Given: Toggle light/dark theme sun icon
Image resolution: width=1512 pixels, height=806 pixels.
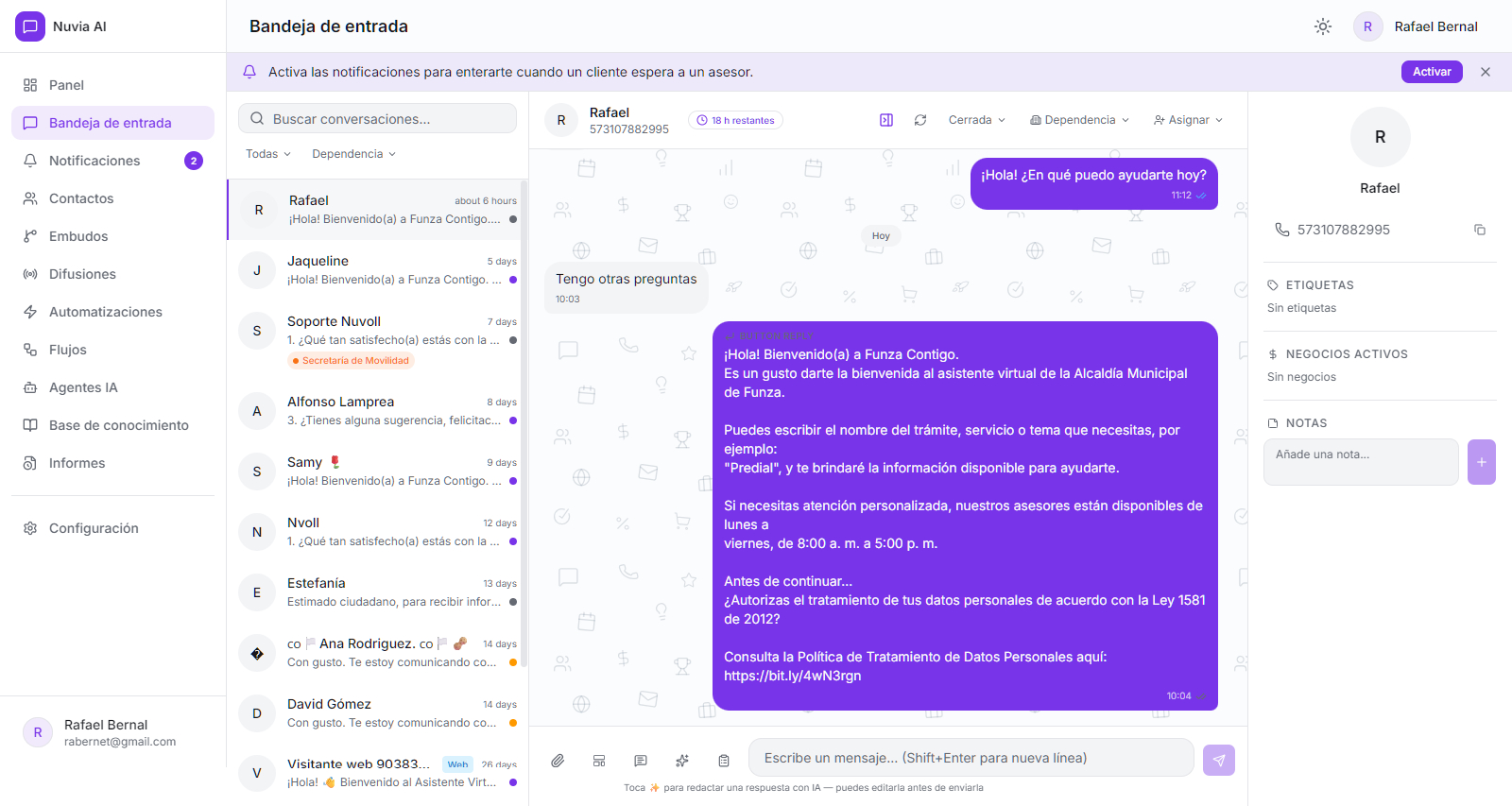Looking at the screenshot, I should click(1323, 26).
